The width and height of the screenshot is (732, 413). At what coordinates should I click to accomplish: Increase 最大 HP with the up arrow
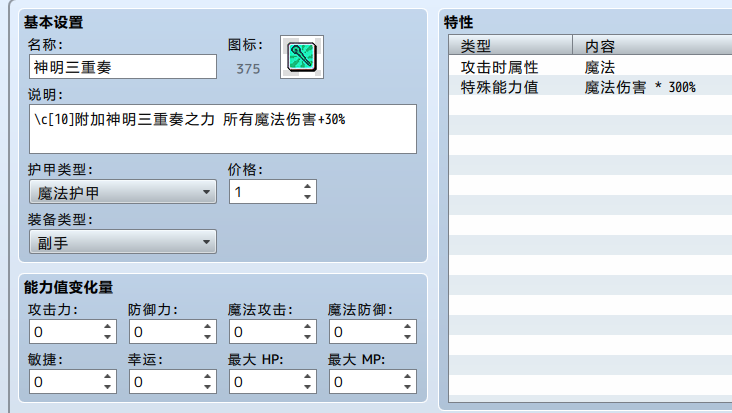(x=307, y=376)
